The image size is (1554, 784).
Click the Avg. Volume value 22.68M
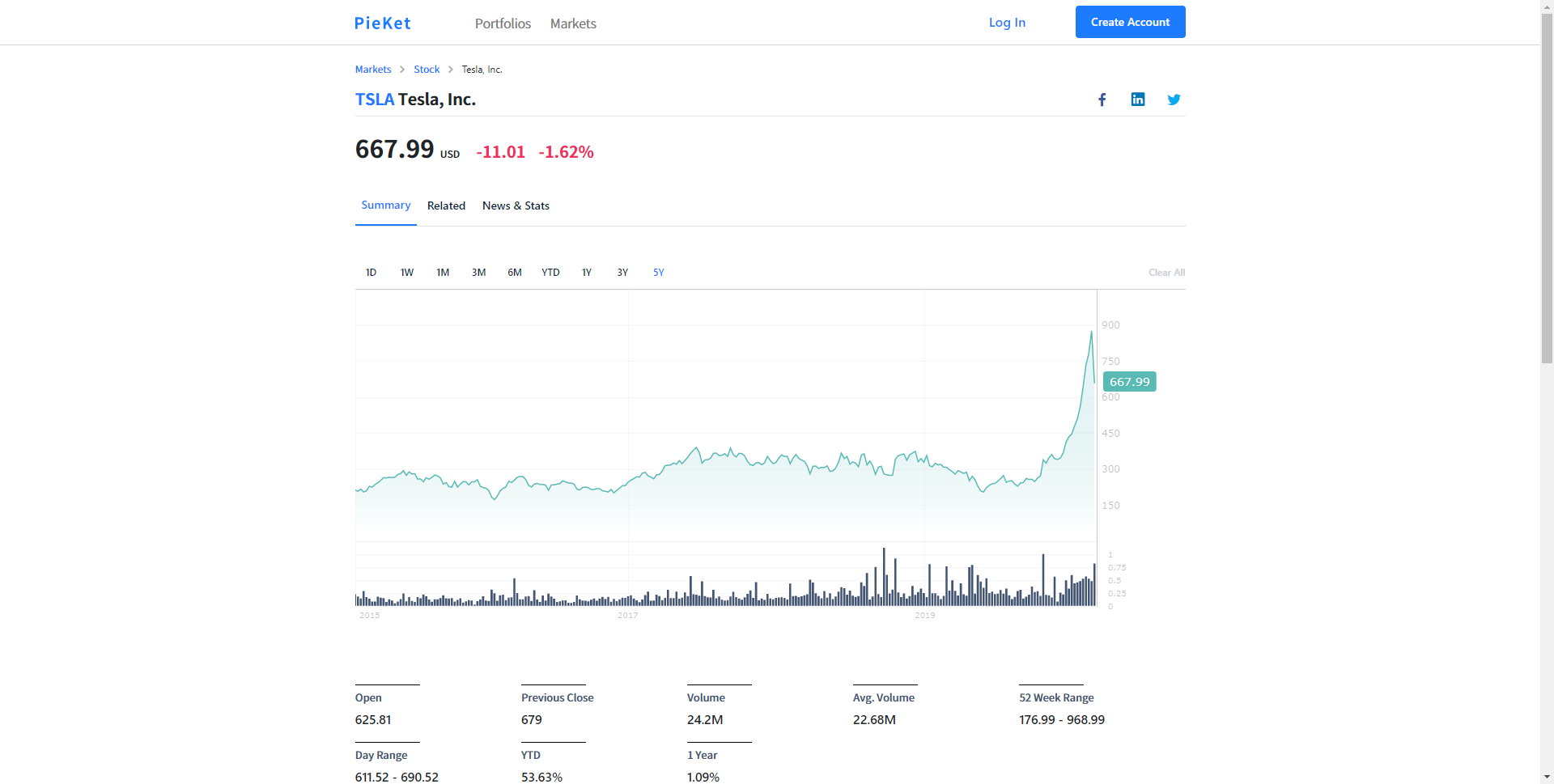point(874,720)
